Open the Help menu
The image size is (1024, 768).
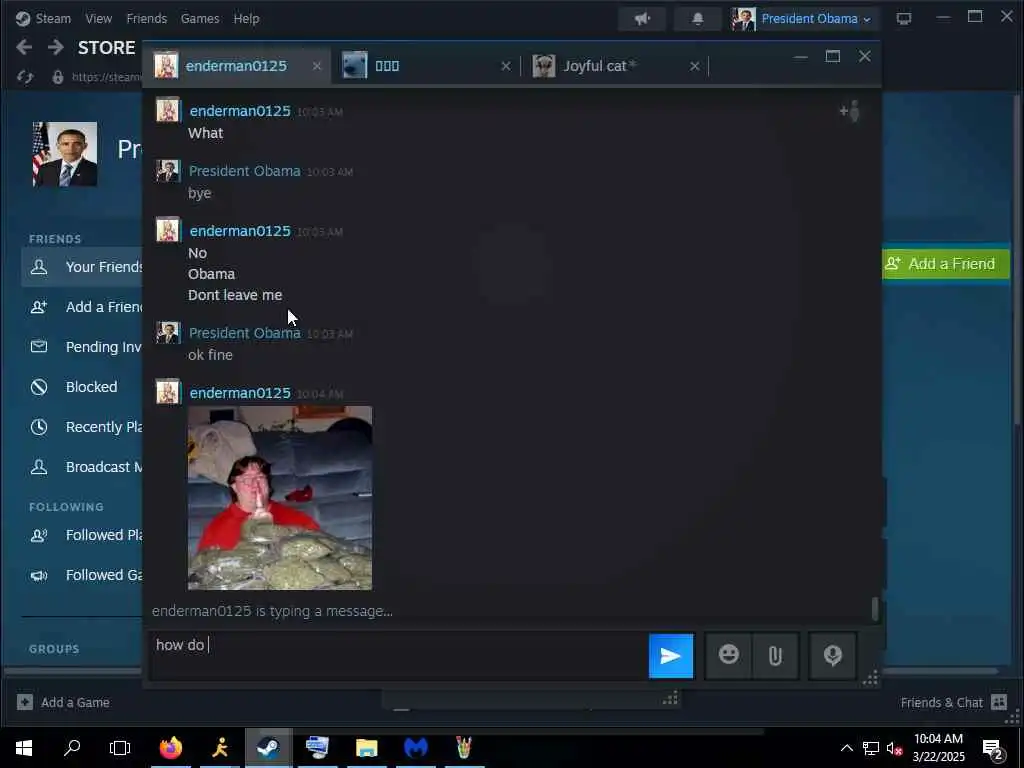pos(246,18)
